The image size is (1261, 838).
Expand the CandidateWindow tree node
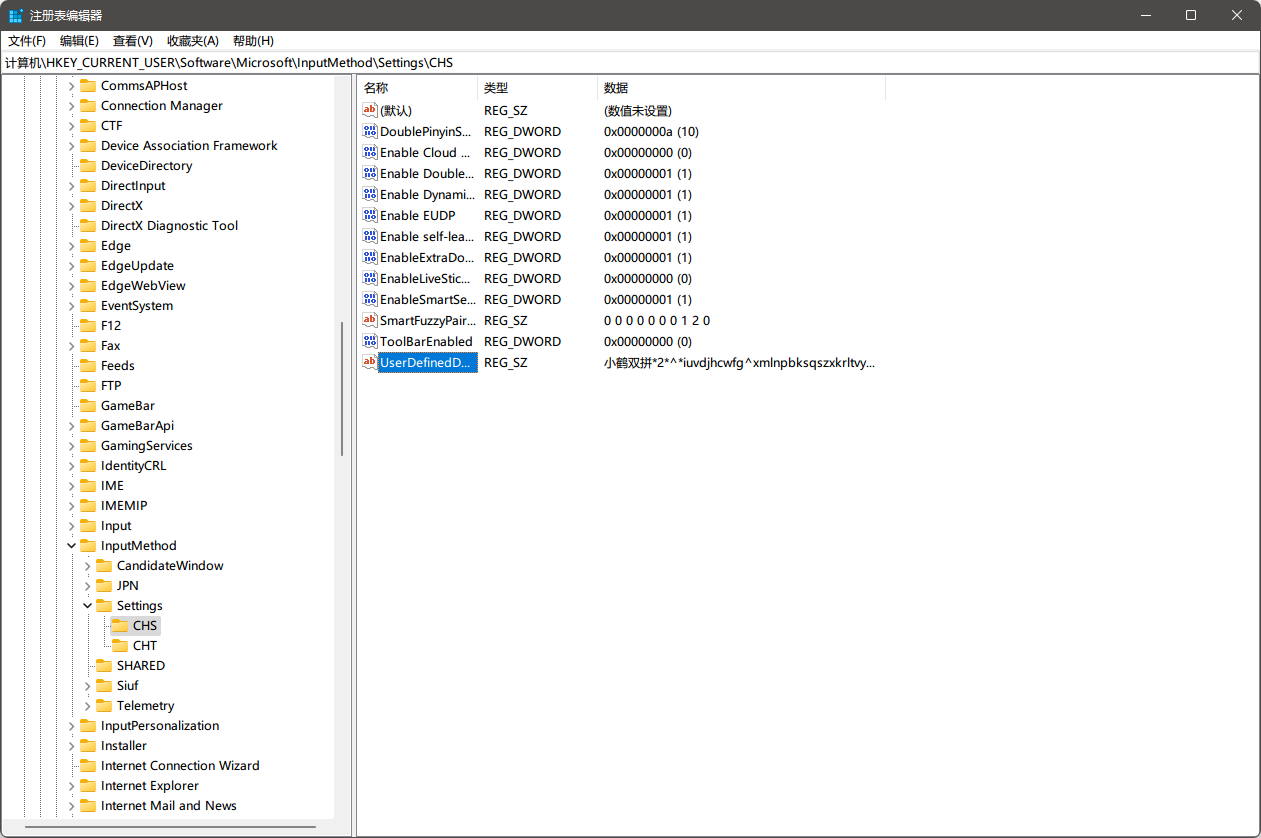pyautogui.click(x=87, y=566)
